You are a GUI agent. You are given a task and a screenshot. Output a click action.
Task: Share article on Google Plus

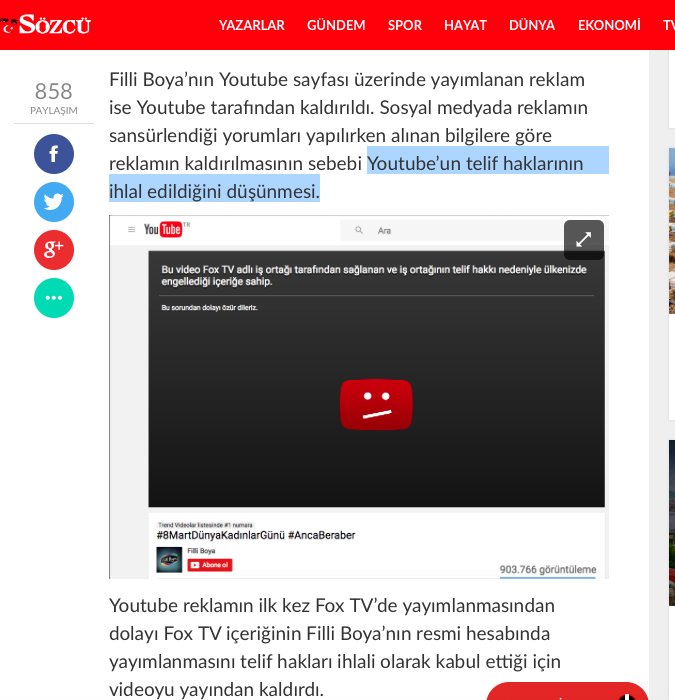pos(54,250)
